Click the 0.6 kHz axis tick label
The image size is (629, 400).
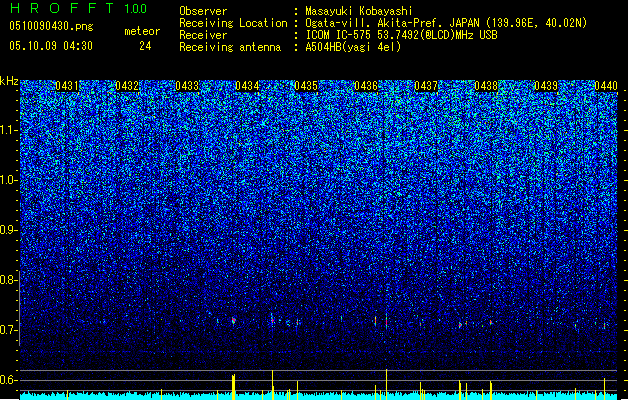coord(8,380)
